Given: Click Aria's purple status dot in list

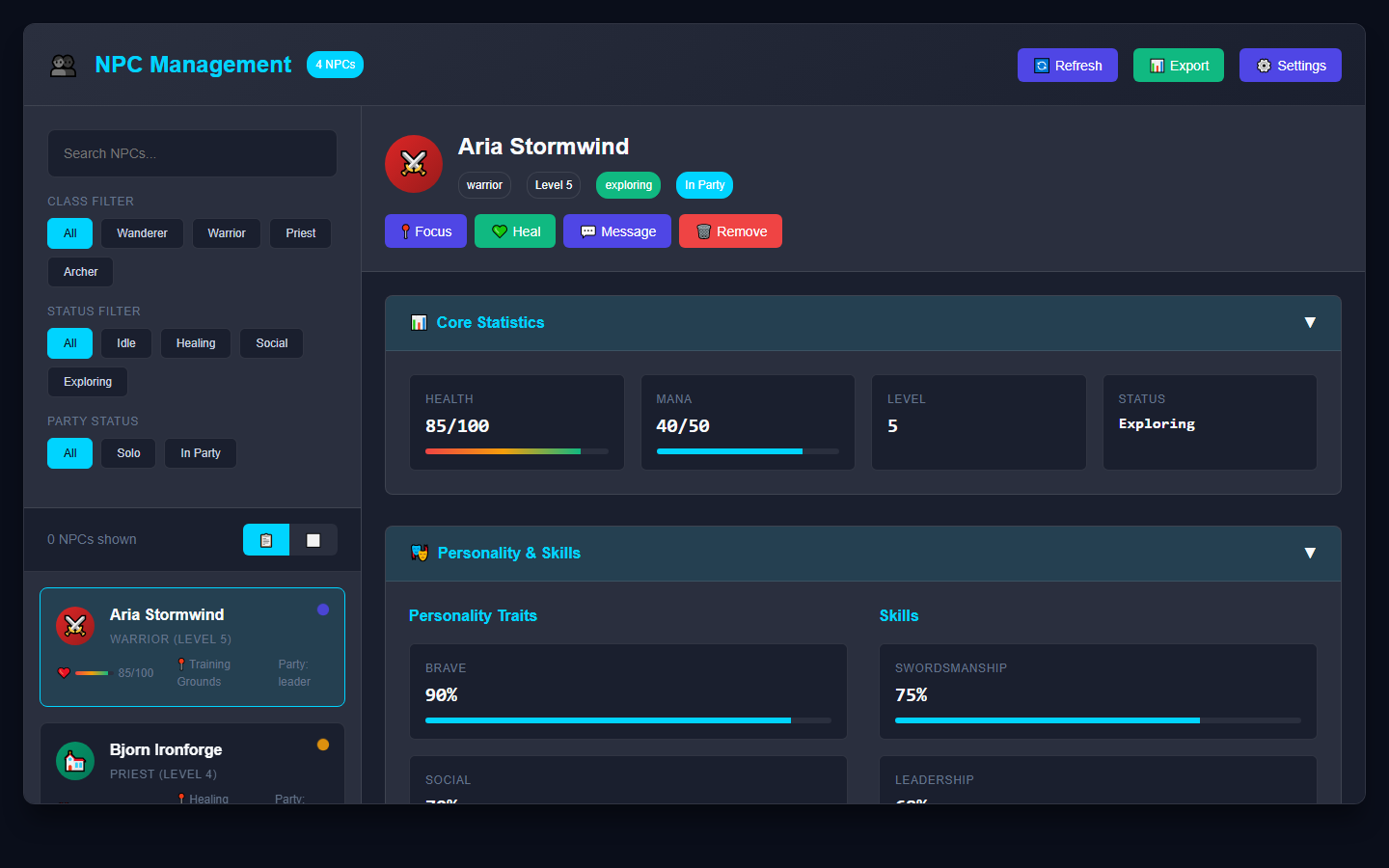Looking at the screenshot, I should coord(323,610).
